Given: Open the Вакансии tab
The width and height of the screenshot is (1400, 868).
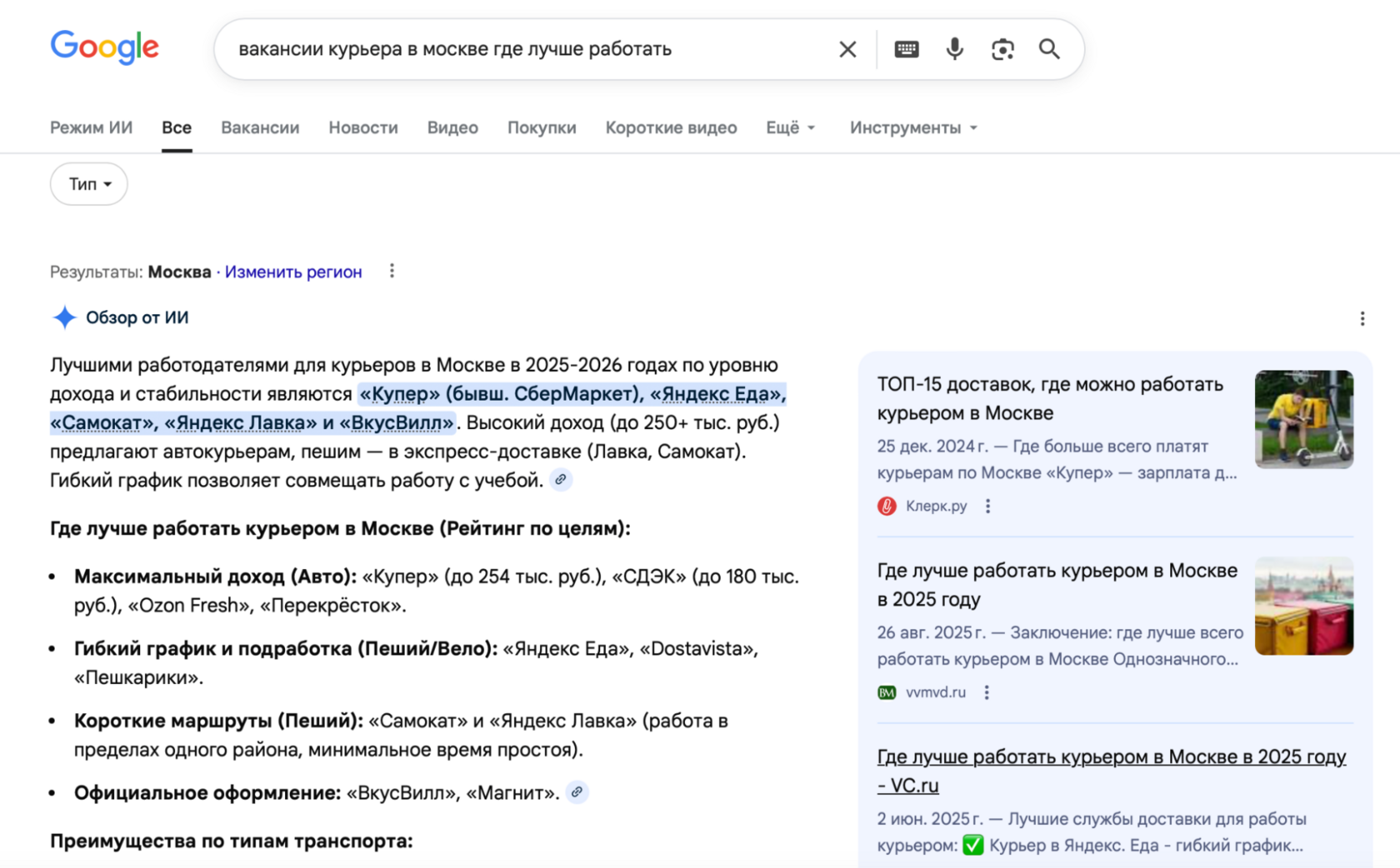Looking at the screenshot, I should point(260,127).
